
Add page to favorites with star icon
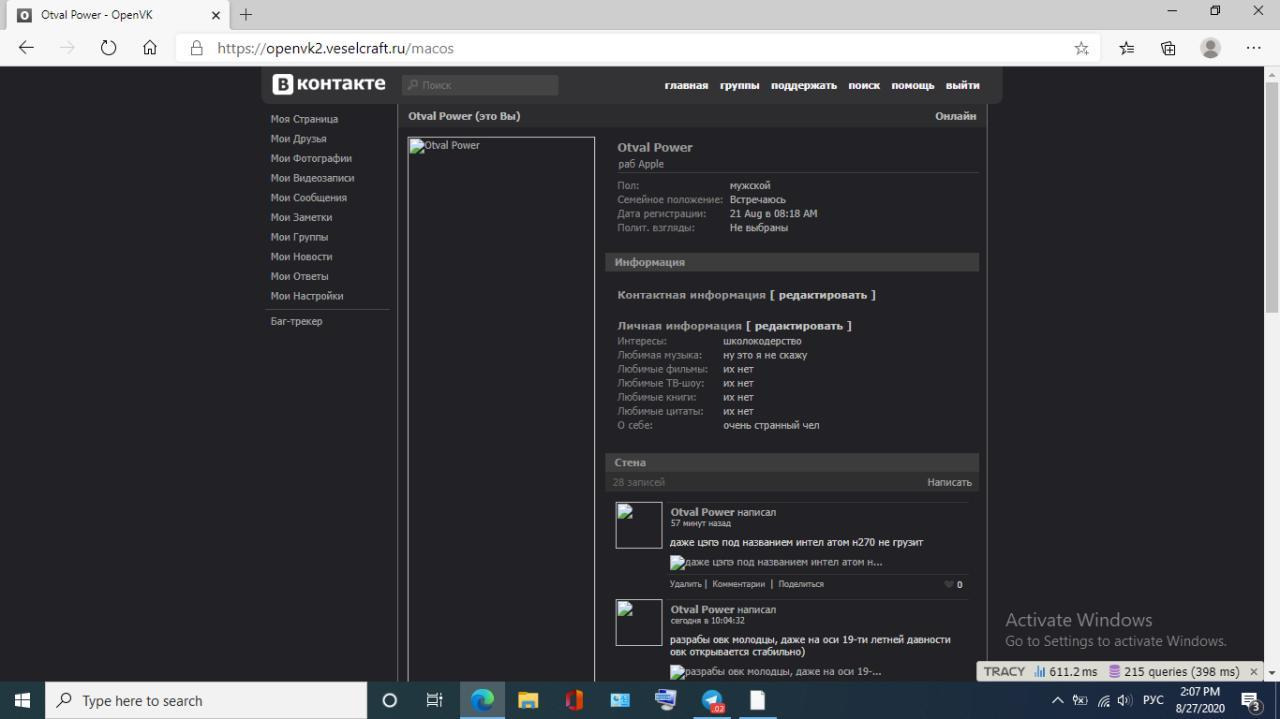[1081, 48]
